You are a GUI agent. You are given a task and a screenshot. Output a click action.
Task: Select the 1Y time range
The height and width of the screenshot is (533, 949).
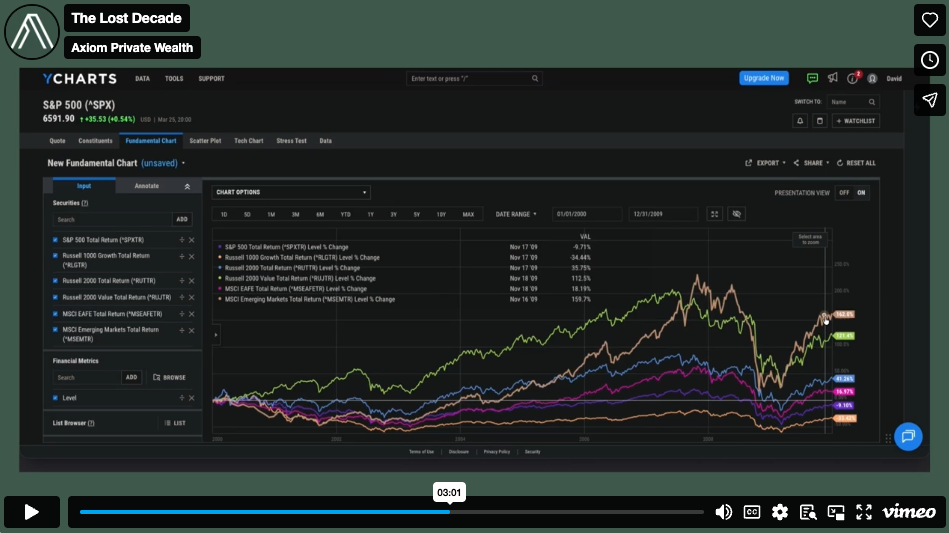click(x=370, y=214)
